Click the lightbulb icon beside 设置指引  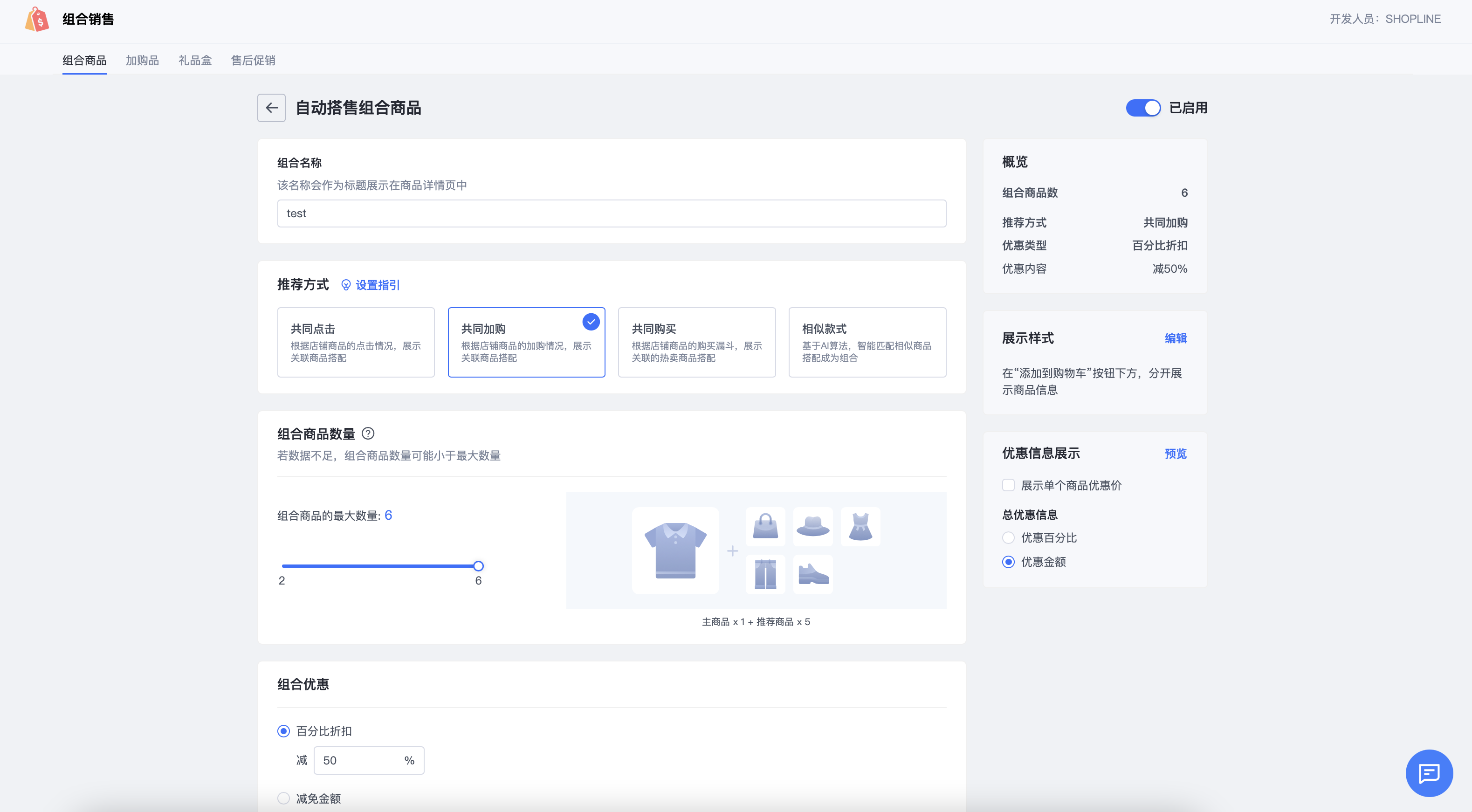click(x=346, y=284)
